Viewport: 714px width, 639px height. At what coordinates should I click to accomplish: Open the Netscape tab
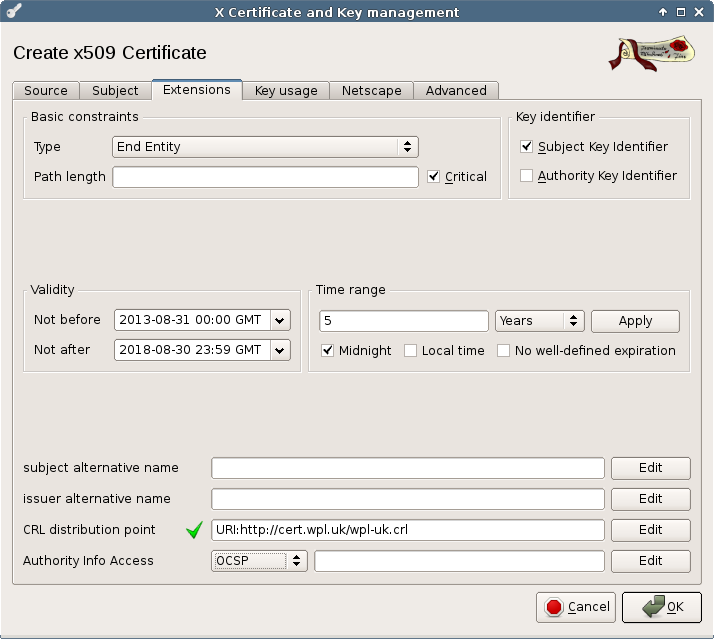371,91
